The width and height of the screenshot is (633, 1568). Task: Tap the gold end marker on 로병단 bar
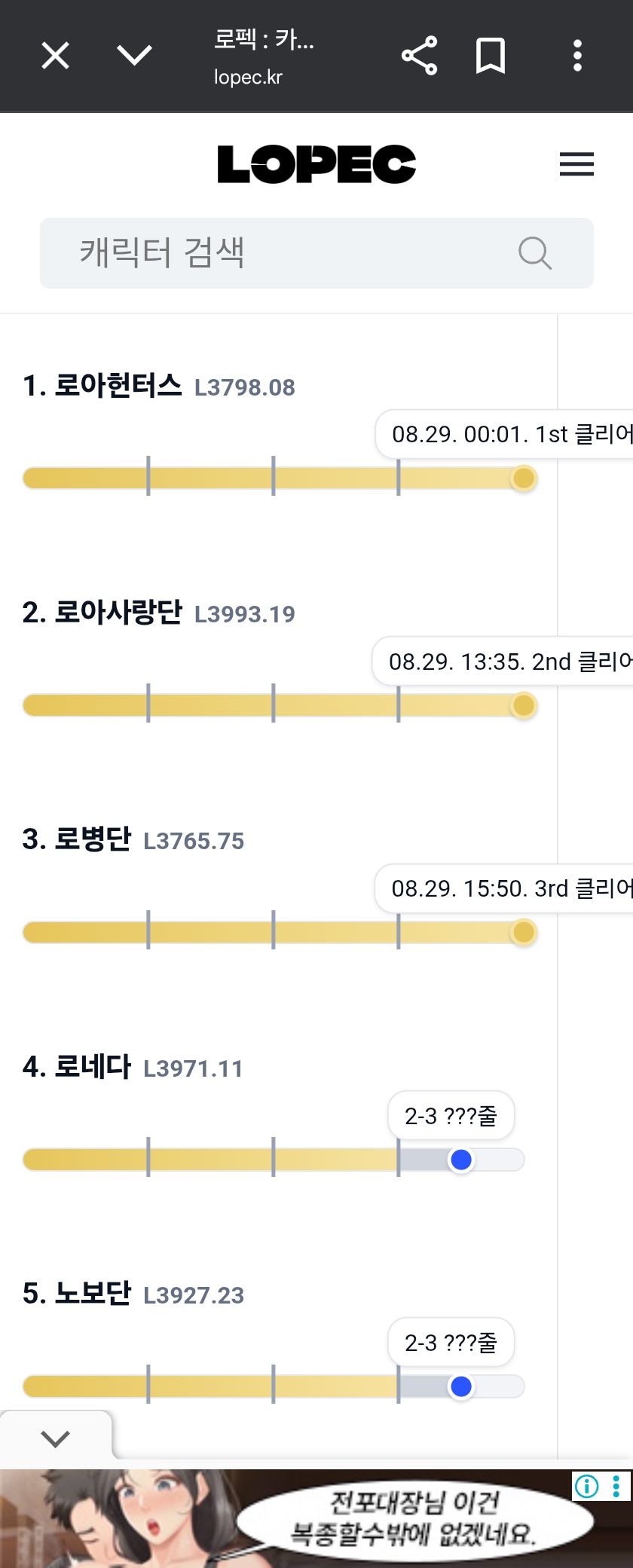[x=523, y=932]
